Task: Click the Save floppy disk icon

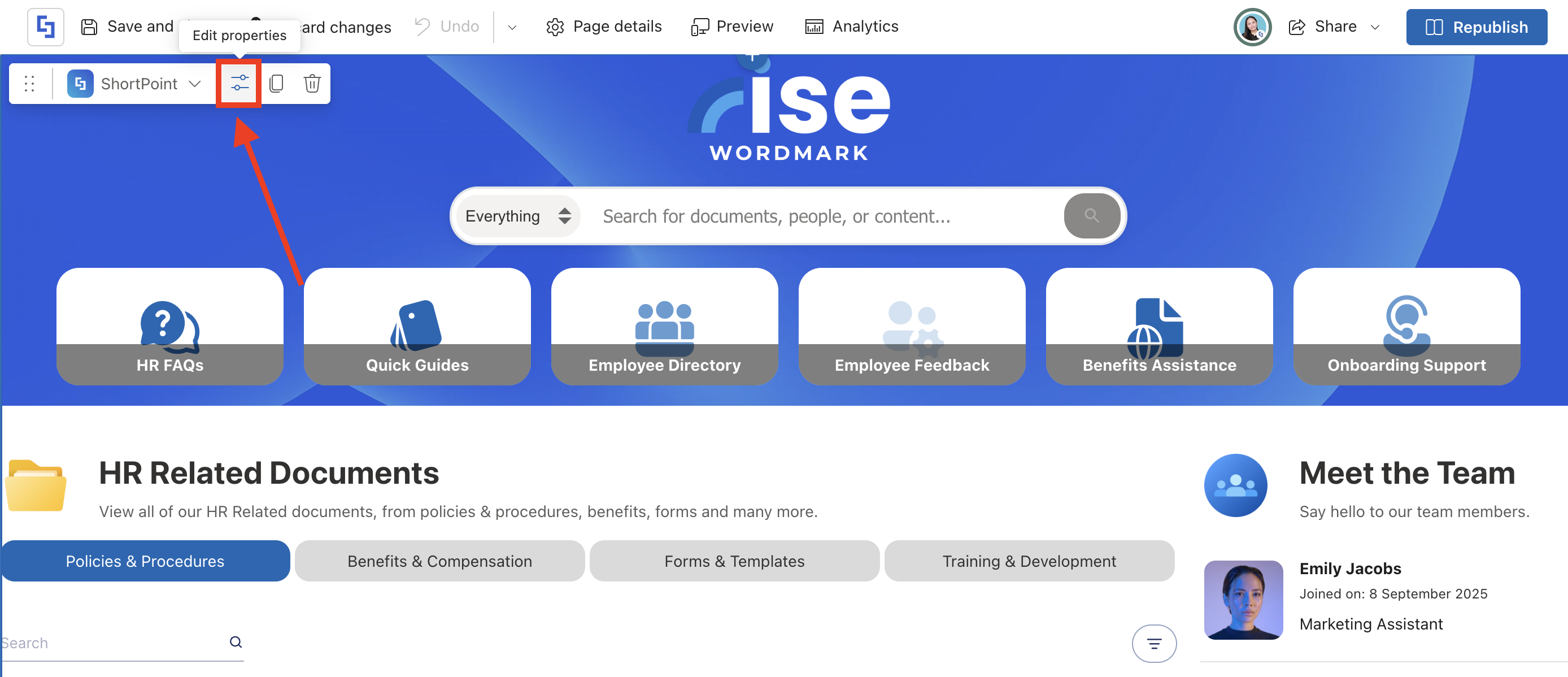Action: pyautogui.click(x=89, y=27)
